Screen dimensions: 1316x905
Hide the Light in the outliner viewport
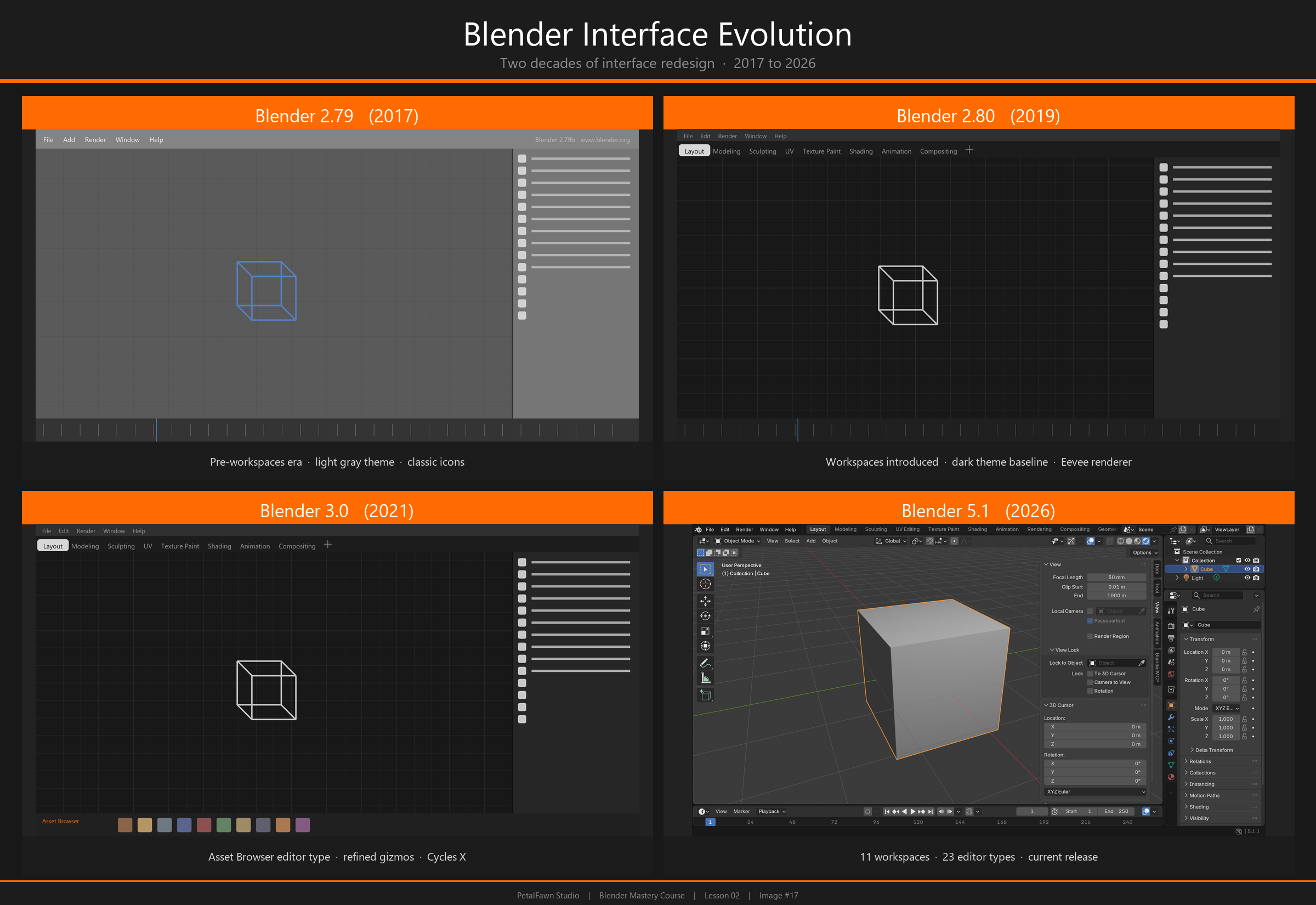(x=1247, y=578)
